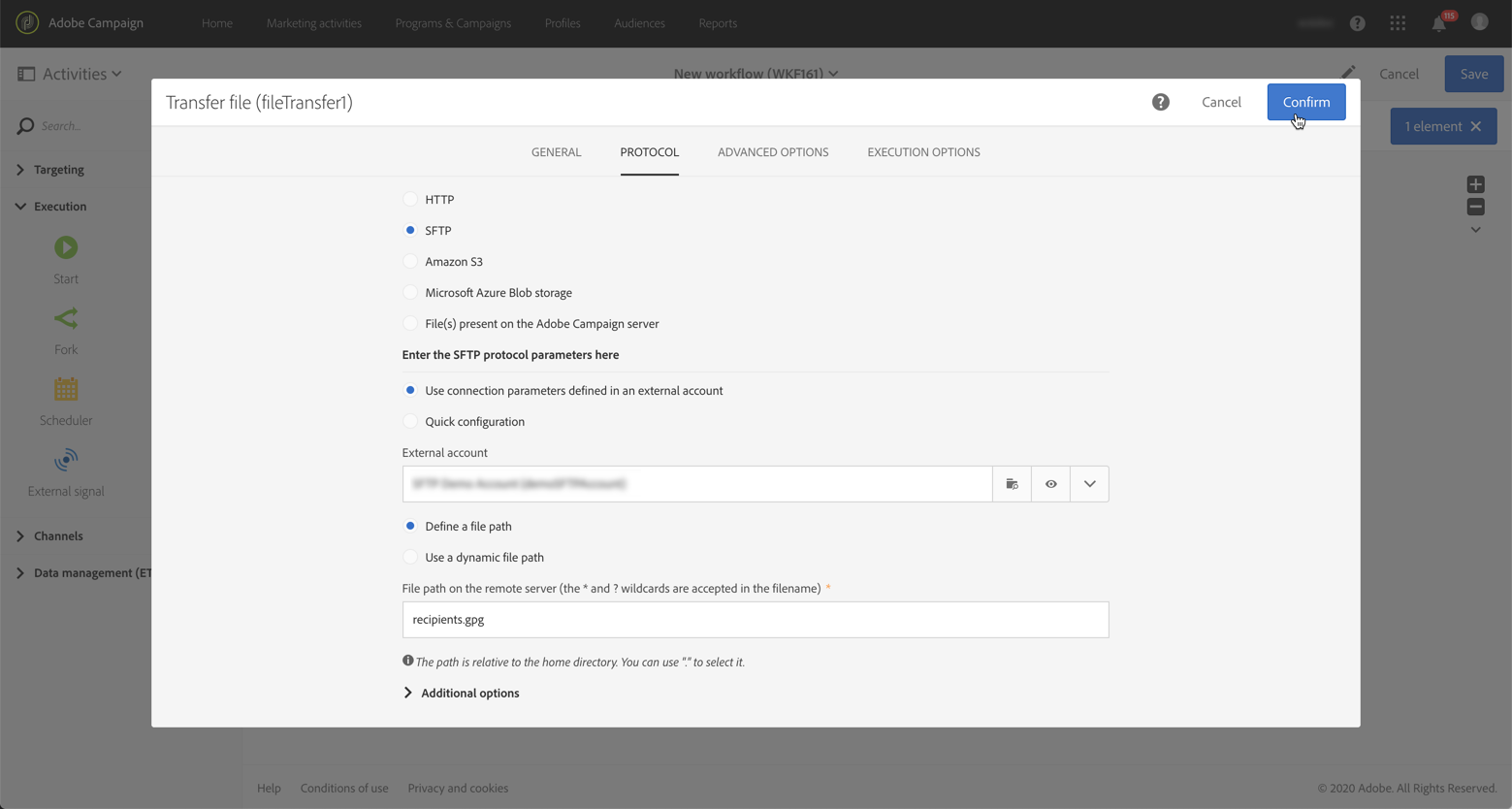
Task: Open the user profile avatar
Action: [1479, 22]
